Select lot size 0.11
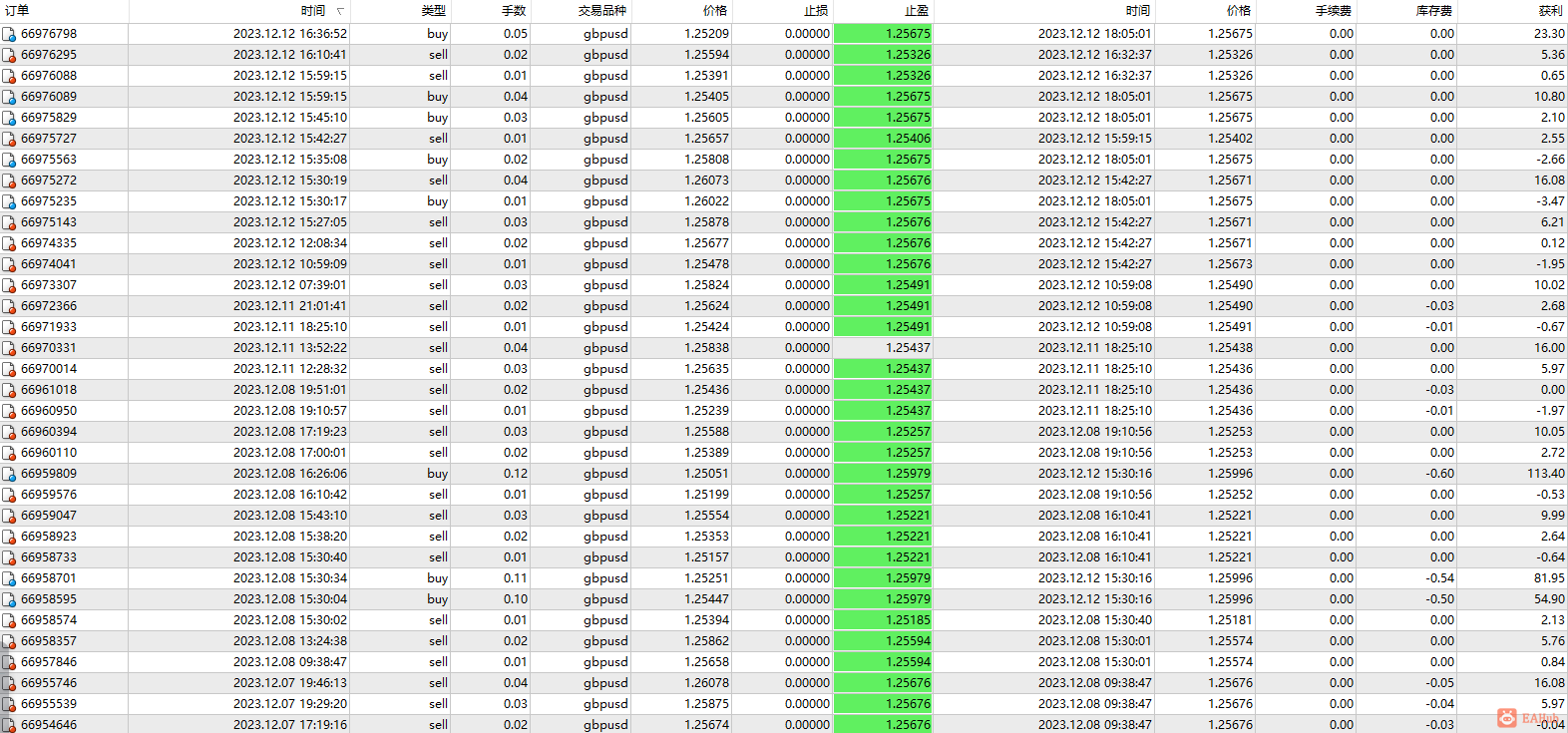 click(516, 578)
